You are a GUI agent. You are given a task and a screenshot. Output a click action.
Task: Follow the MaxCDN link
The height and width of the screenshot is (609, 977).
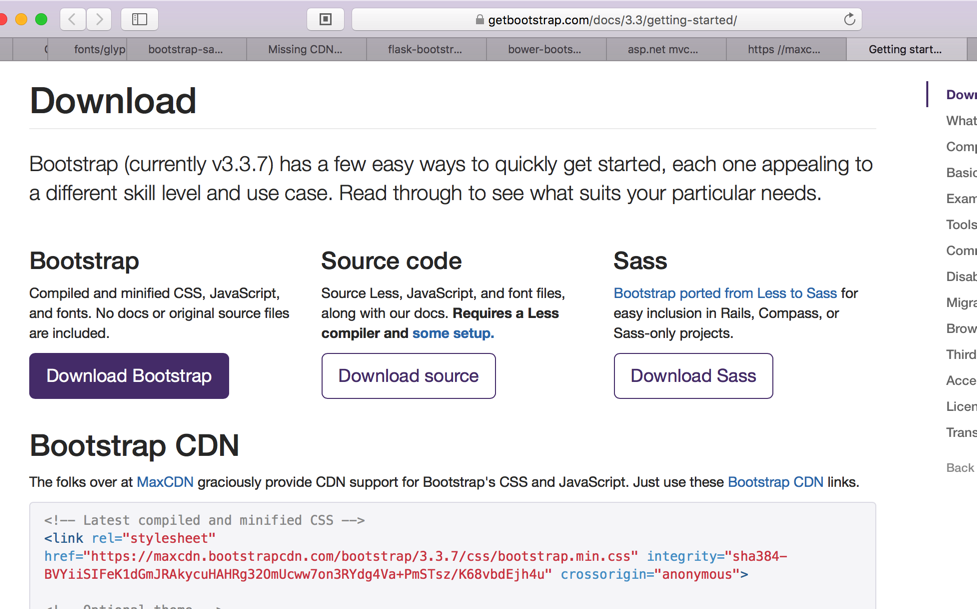[x=165, y=482]
